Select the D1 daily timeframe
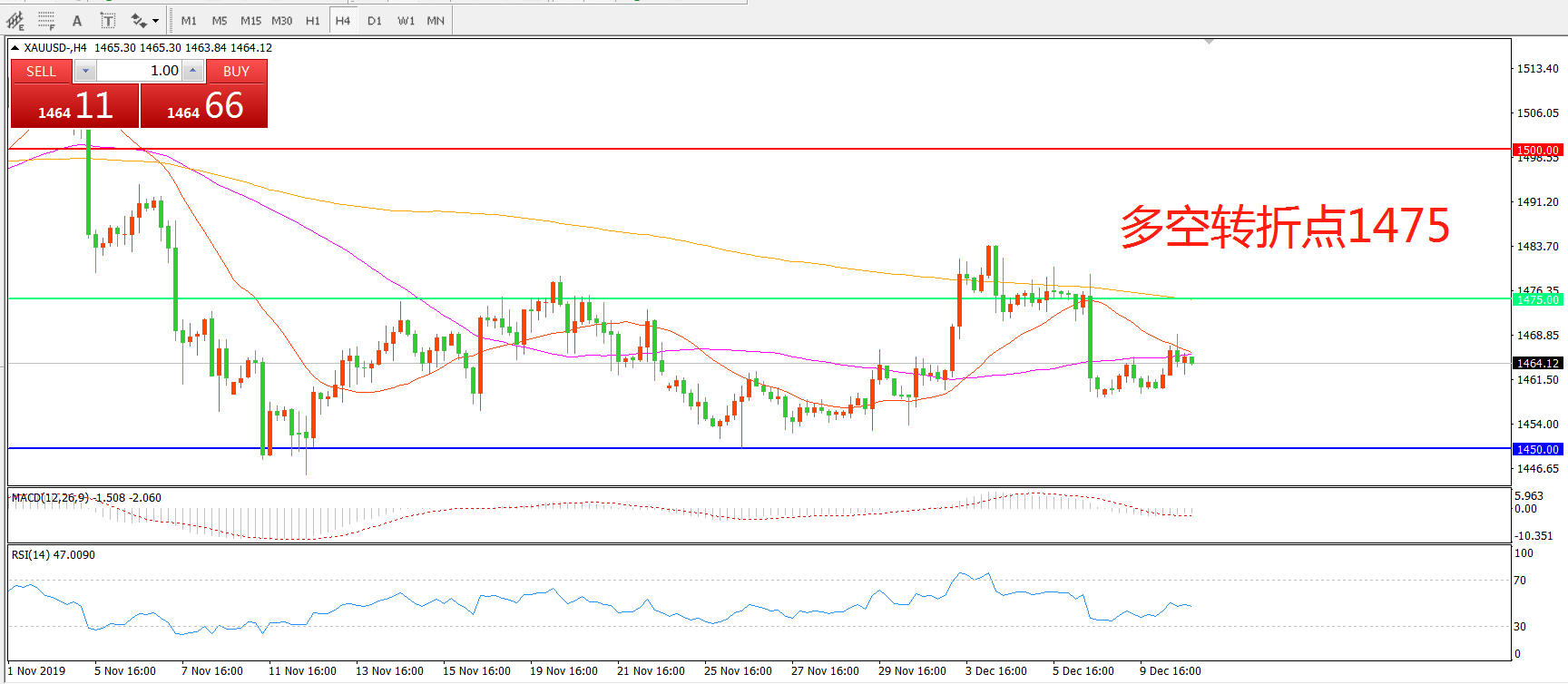Viewport: 1568px width, 684px height. click(x=374, y=20)
